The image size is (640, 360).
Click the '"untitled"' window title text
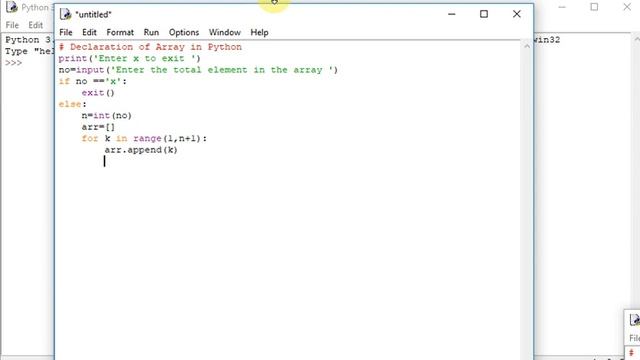[93, 15]
